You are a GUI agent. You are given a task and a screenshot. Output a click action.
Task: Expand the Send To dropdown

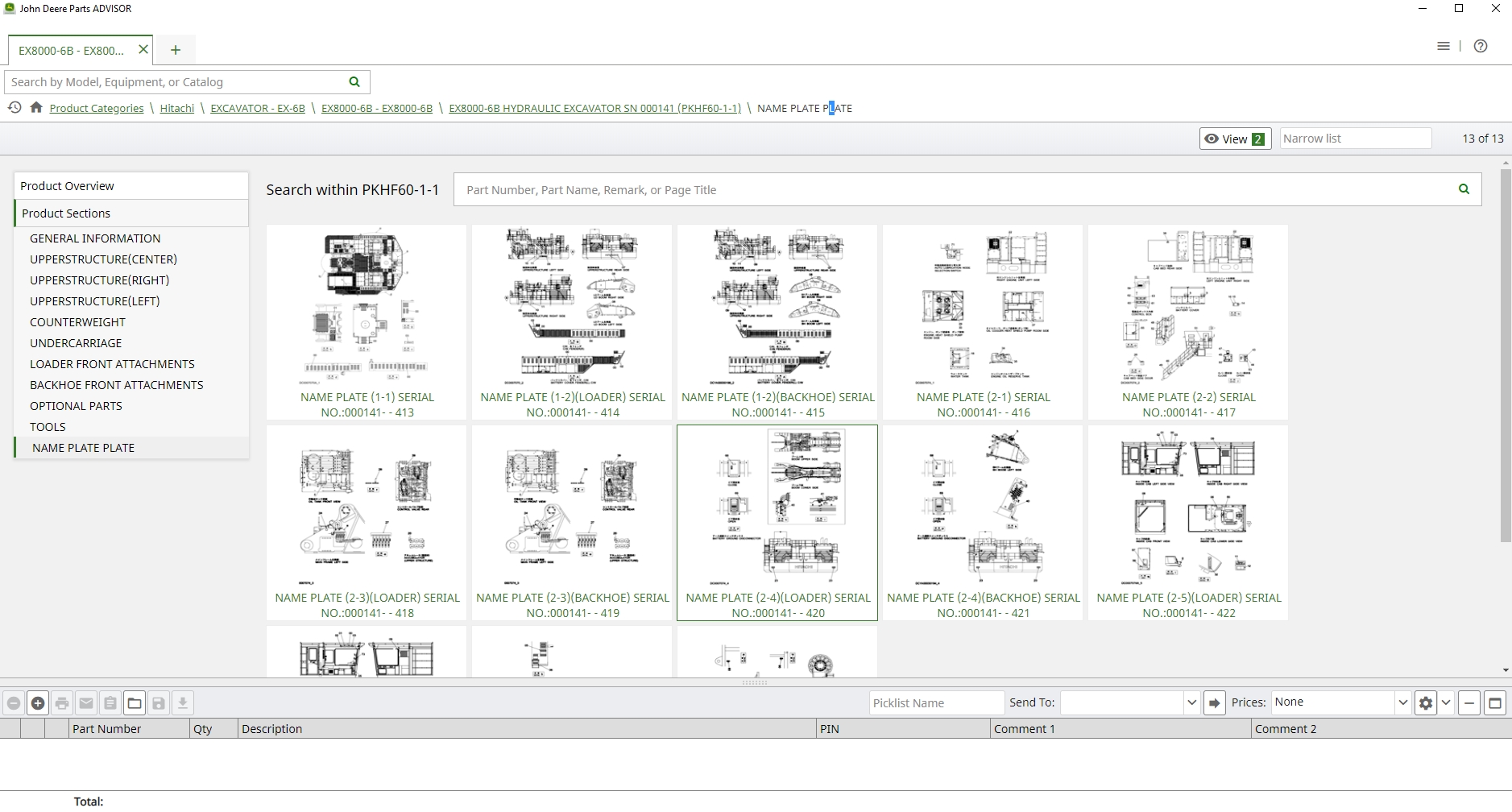(1192, 703)
